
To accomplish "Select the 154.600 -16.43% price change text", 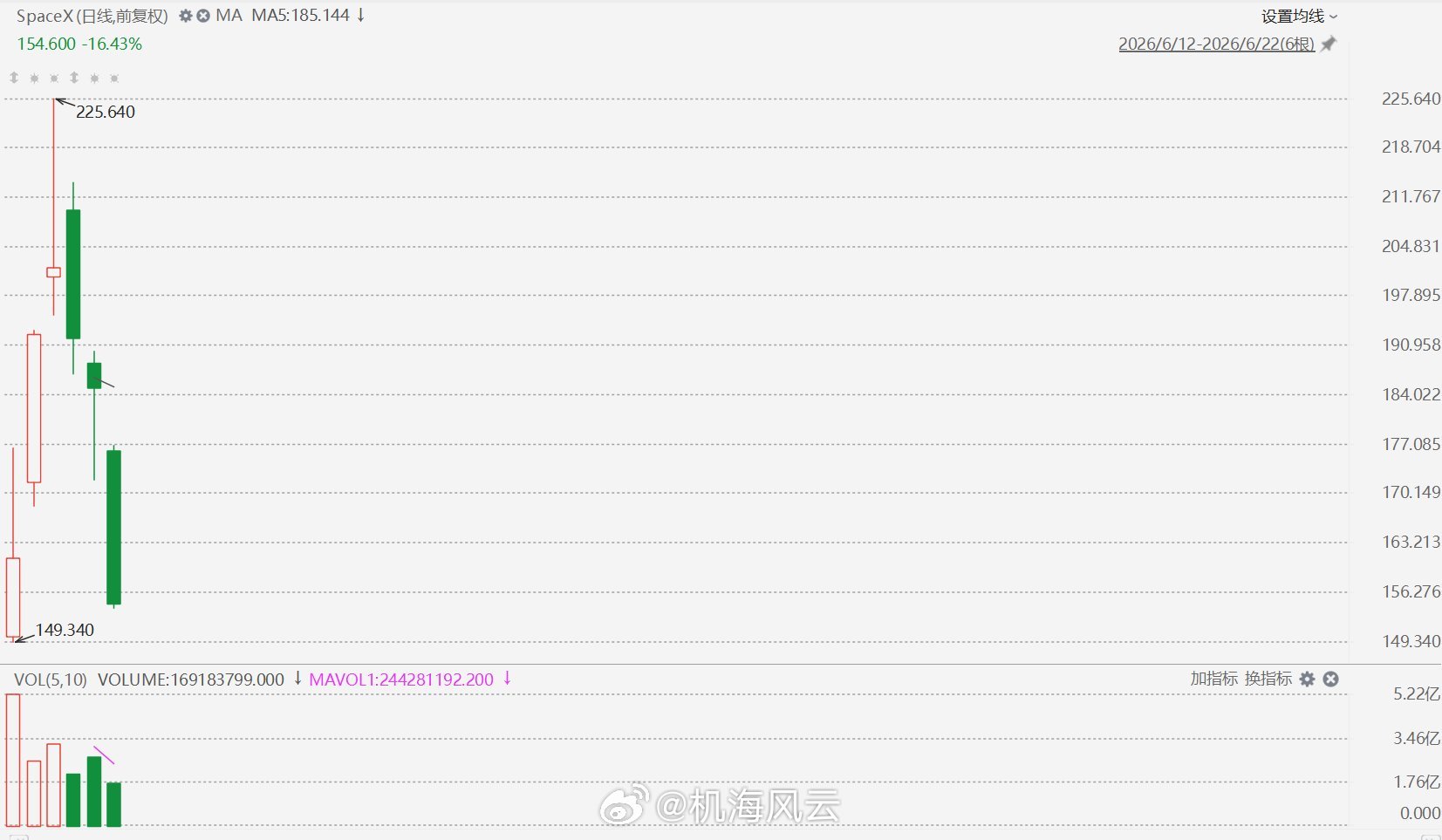I will tap(79, 44).
